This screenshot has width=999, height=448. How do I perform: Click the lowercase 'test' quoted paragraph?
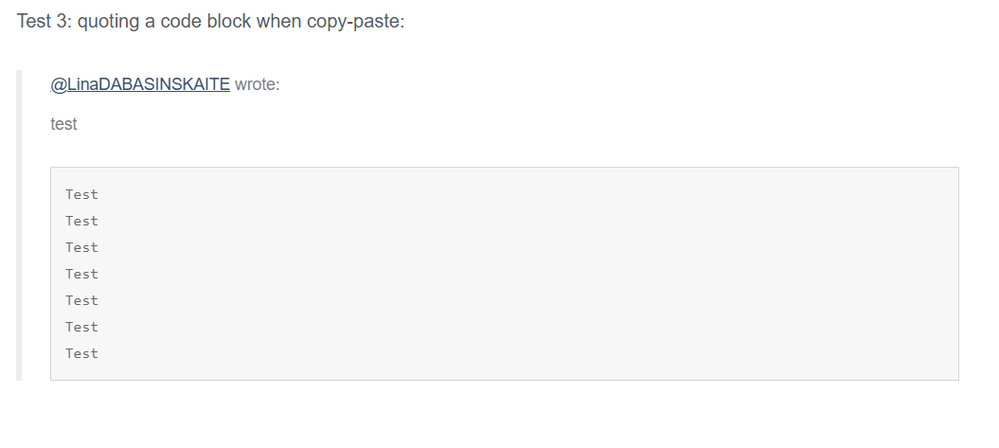[64, 124]
